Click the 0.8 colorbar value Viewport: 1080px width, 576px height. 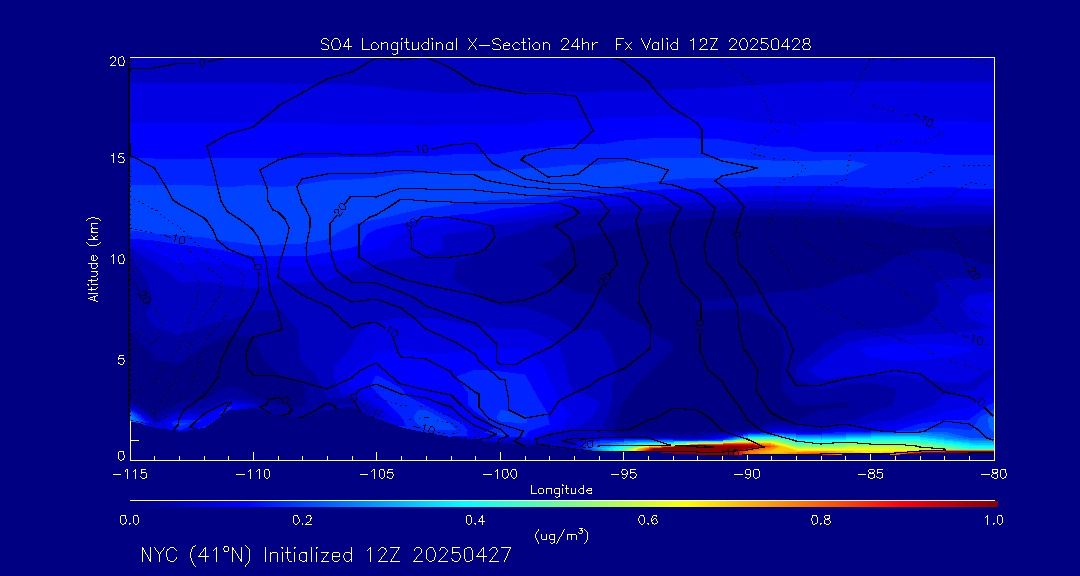pos(821,520)
